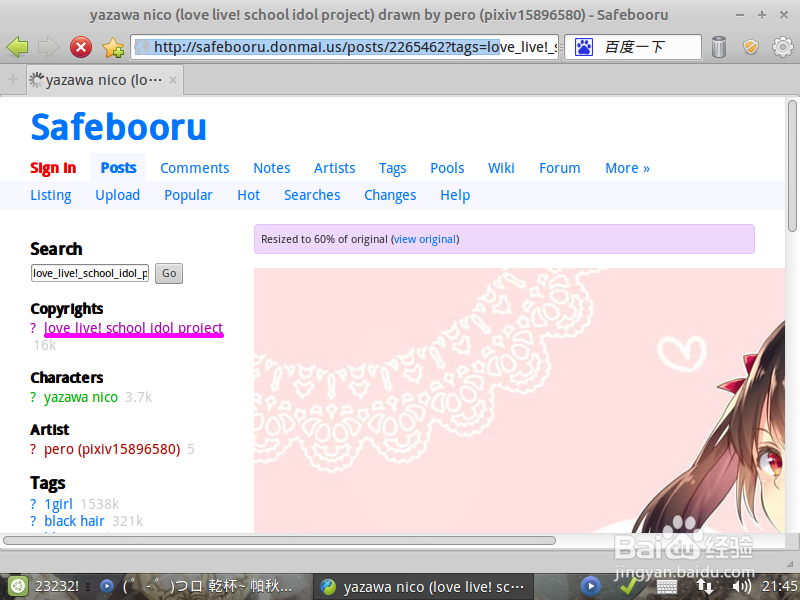This screenshot has height=600, width=800.
Task: Open the Tags menu item
Action: click(x=392, y=168)
